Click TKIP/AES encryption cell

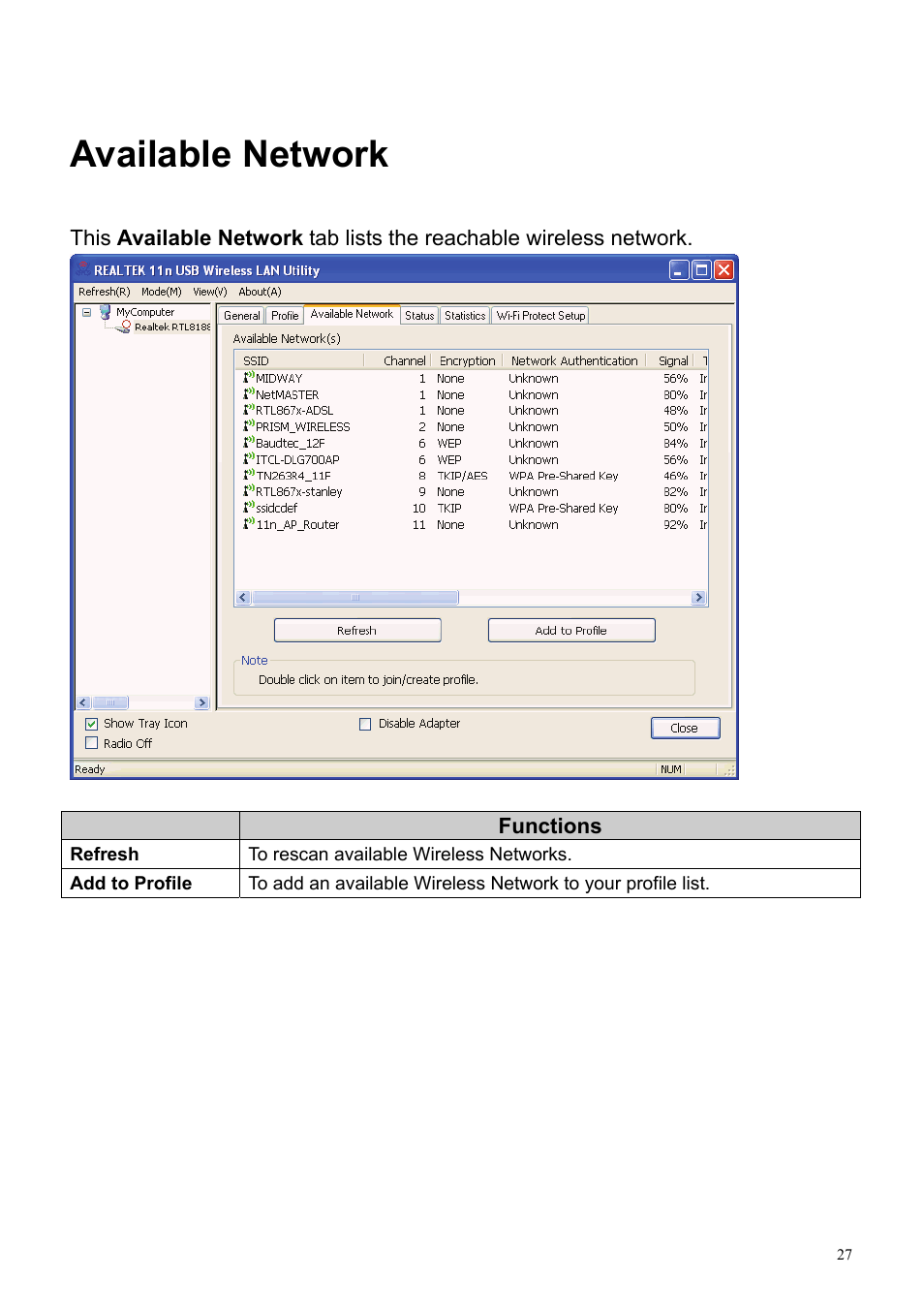[x=462, y=475]
